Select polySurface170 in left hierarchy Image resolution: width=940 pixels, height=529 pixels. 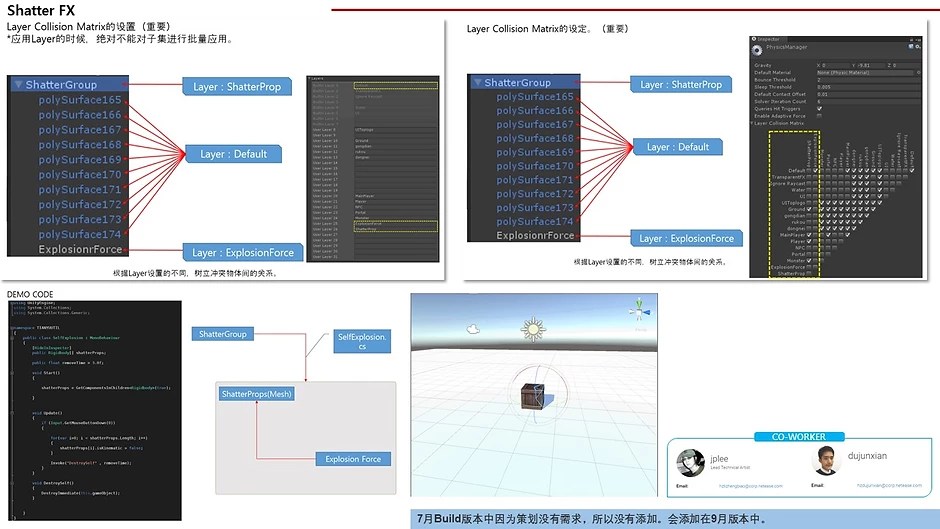pos(80,175)
